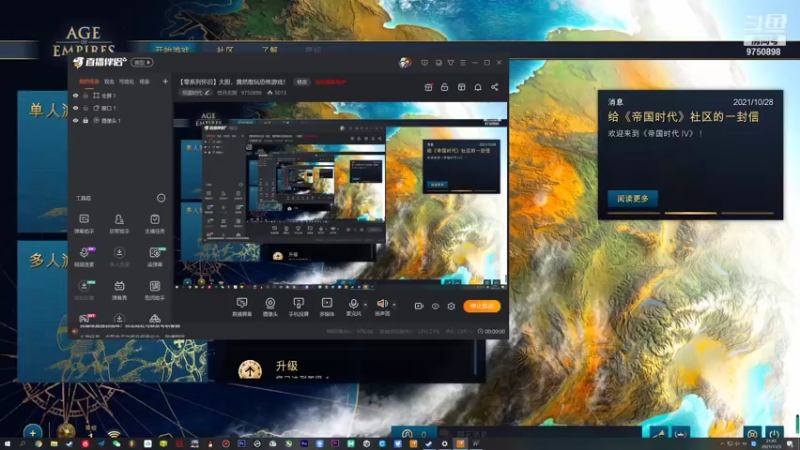The width and height of the screenshot is (800, 450).
Task: Click the funnel-shaped icon in the title bar
Action: click(x=451, y=63)
